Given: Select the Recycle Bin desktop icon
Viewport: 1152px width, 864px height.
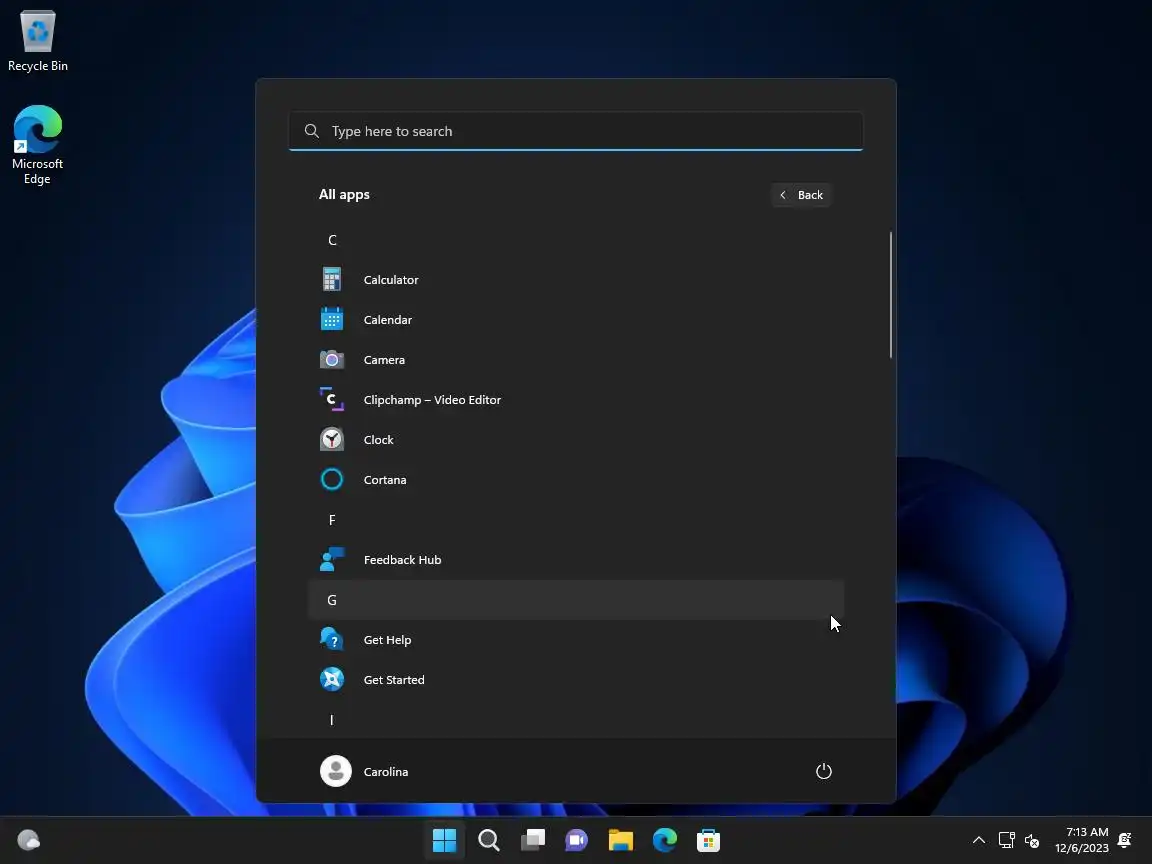Looking at the screenshot, I should (37, 41).
